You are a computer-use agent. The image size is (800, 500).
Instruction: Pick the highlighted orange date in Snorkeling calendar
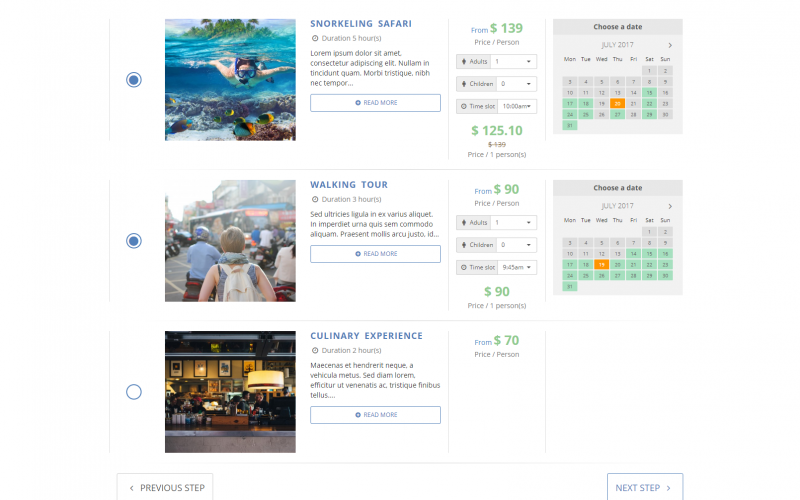(x=618, y=103)
